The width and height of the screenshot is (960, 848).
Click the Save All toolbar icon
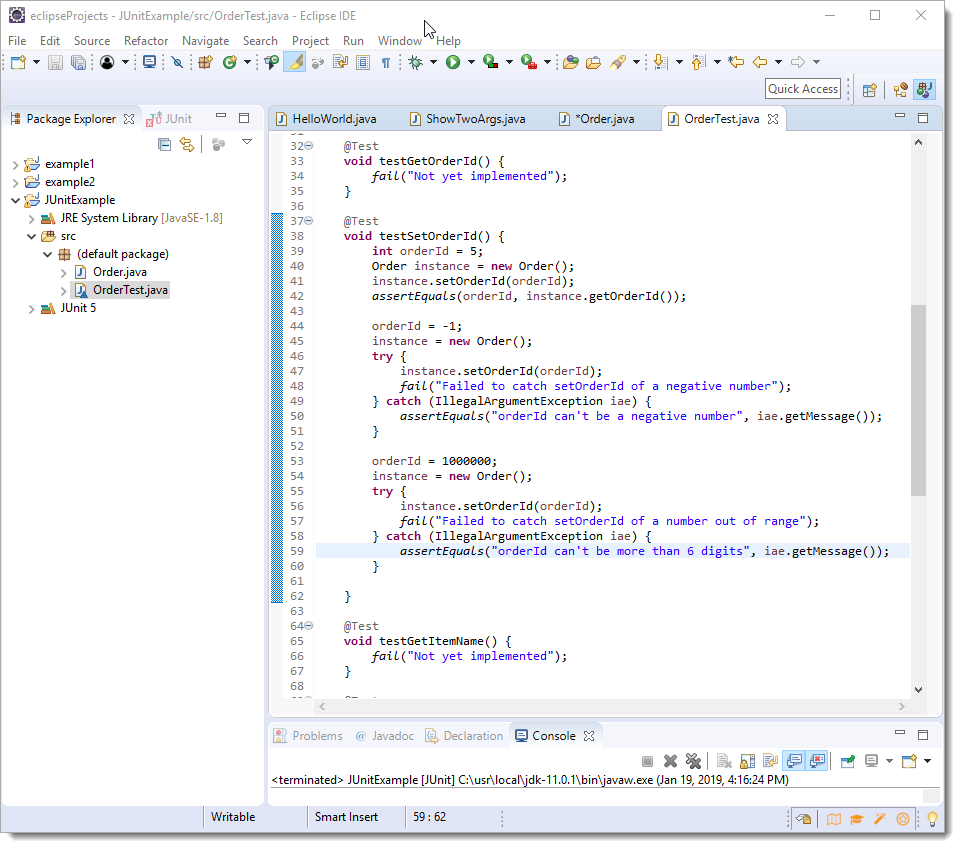tap(78, 62)
